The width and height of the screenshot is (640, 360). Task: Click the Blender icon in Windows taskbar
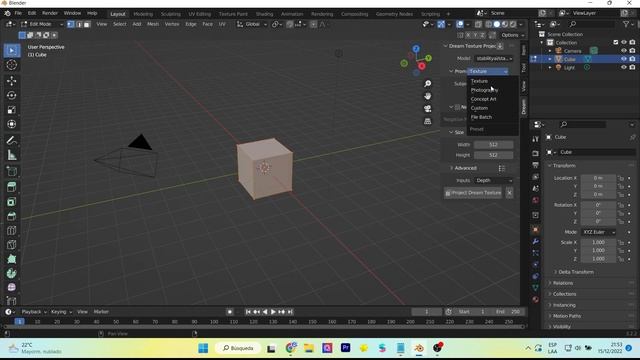[x=419, y=348]
